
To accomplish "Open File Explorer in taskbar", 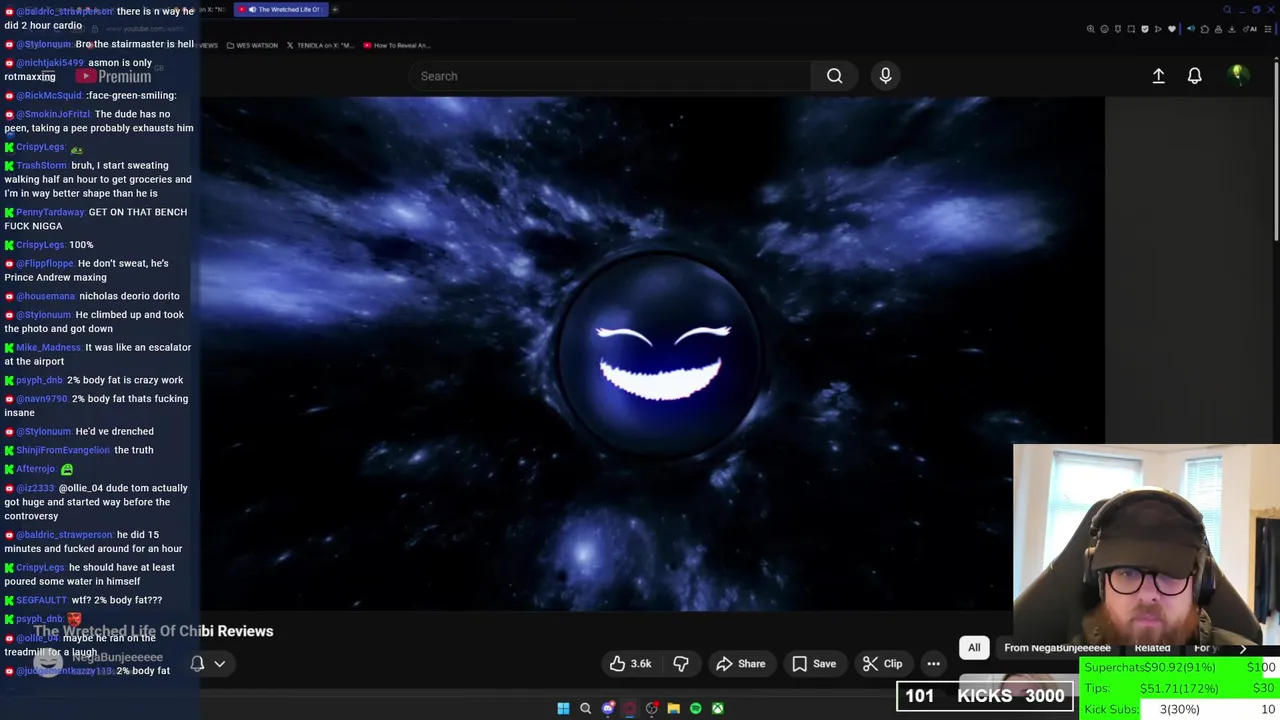I will 673,708.
